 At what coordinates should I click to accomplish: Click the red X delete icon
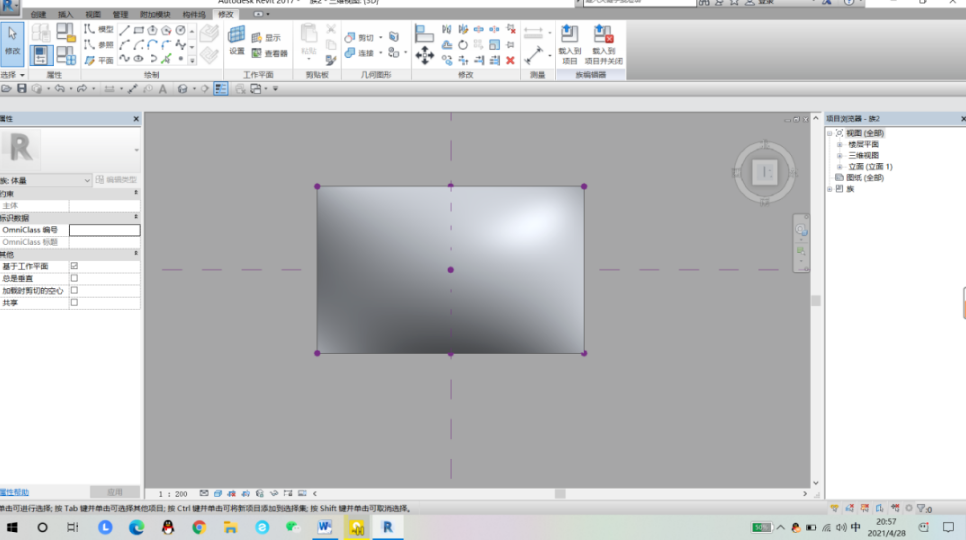tap(510, 60)
